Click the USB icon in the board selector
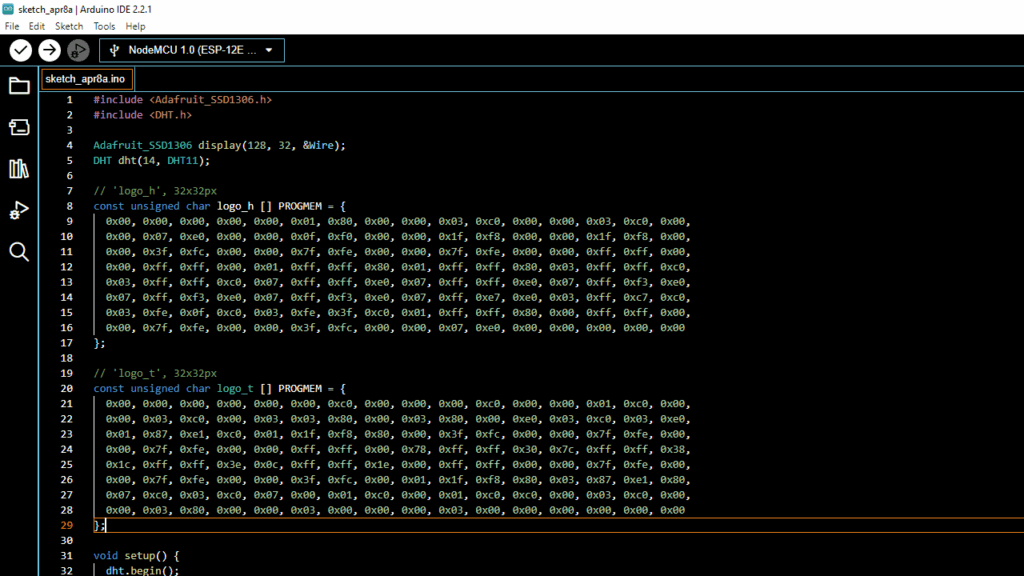Viewport: 1024px width, 576px height. tap(114, 50)
